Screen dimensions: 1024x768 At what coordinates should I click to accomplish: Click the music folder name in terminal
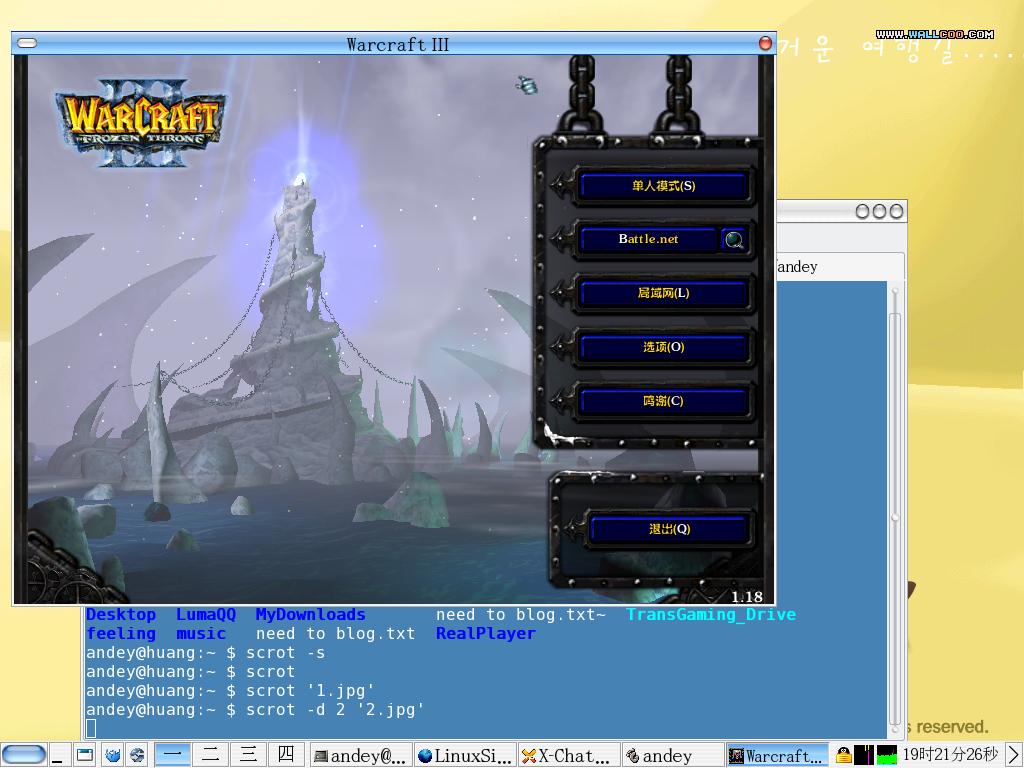pos(200,633)
